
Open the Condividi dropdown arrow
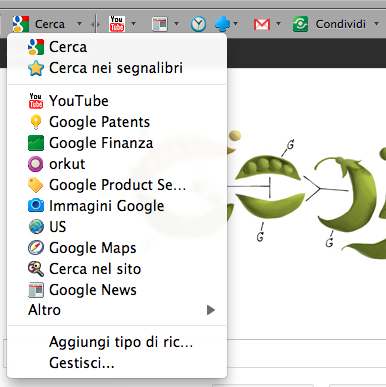coord(376,24)
